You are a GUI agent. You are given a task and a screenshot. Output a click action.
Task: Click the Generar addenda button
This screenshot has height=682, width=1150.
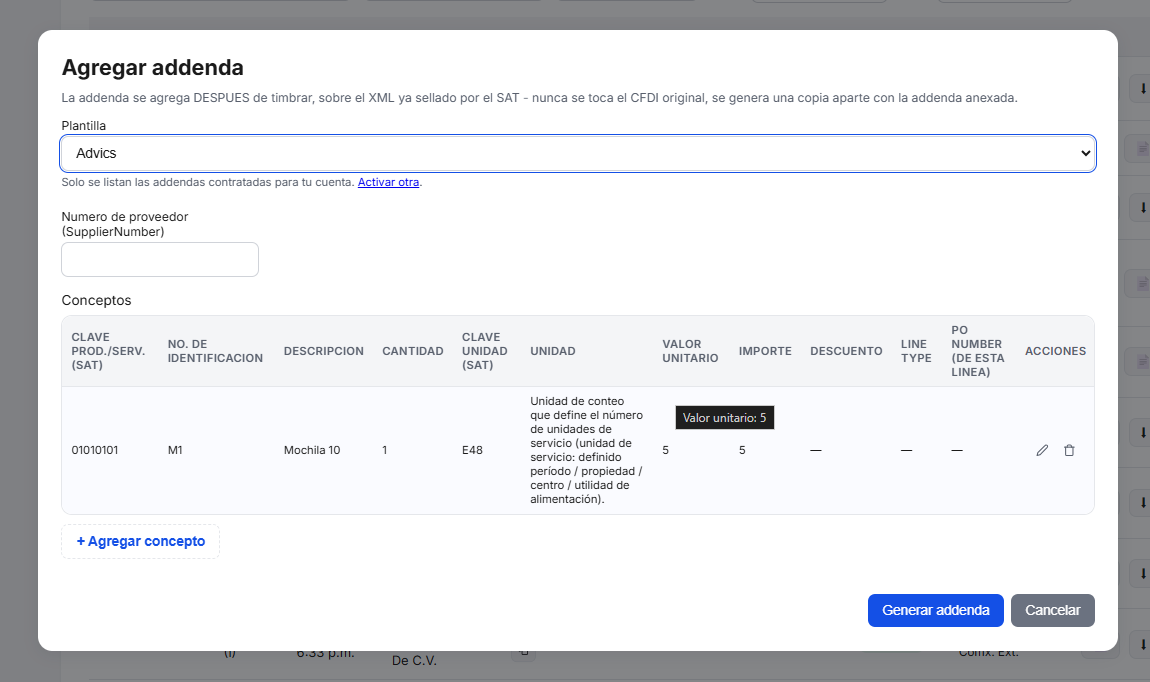[x=935, y=610]
